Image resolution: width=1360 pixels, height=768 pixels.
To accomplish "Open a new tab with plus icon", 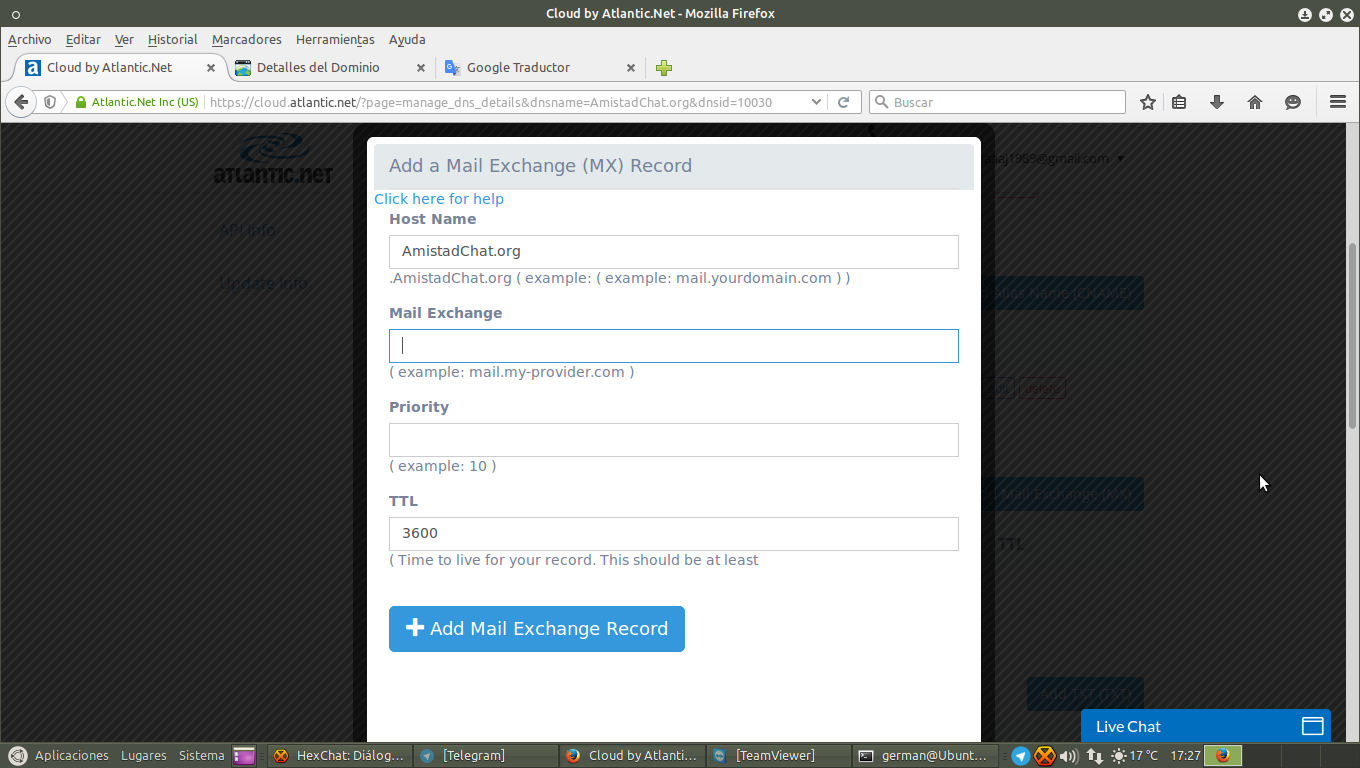I will pyautogui.click(x=664, y=68).
